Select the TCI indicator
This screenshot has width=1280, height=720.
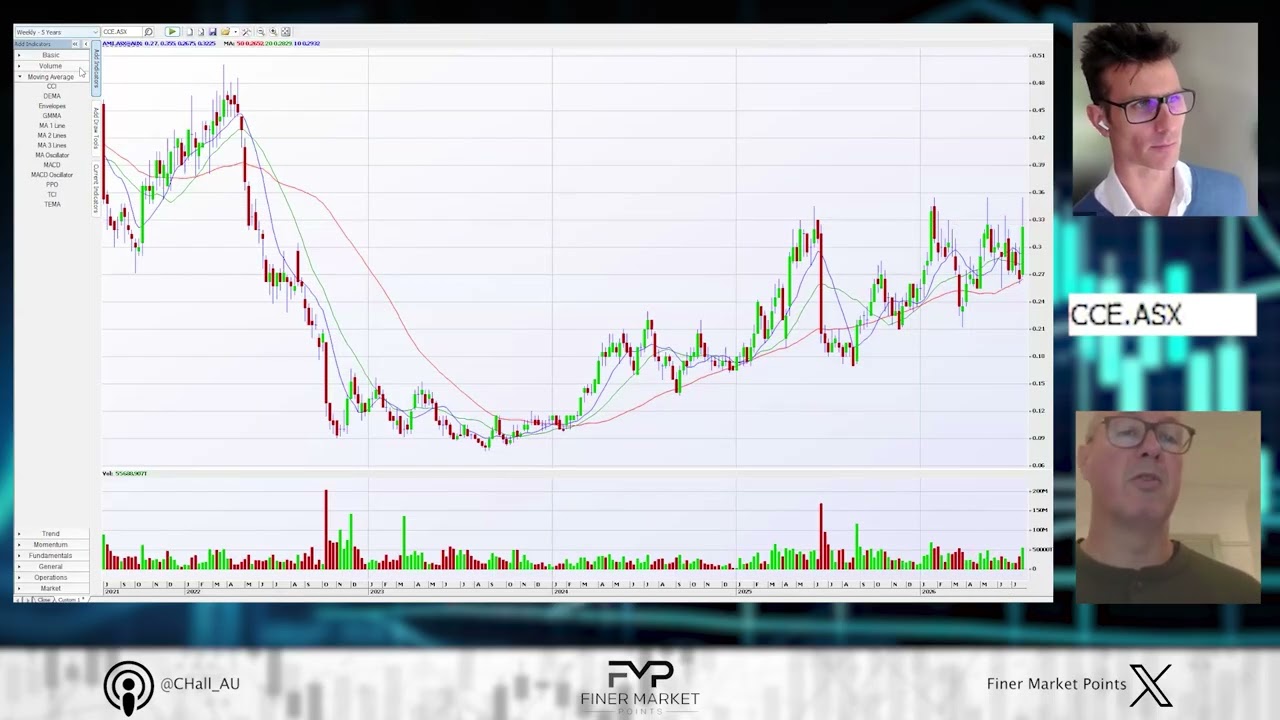tap(52, 194)
